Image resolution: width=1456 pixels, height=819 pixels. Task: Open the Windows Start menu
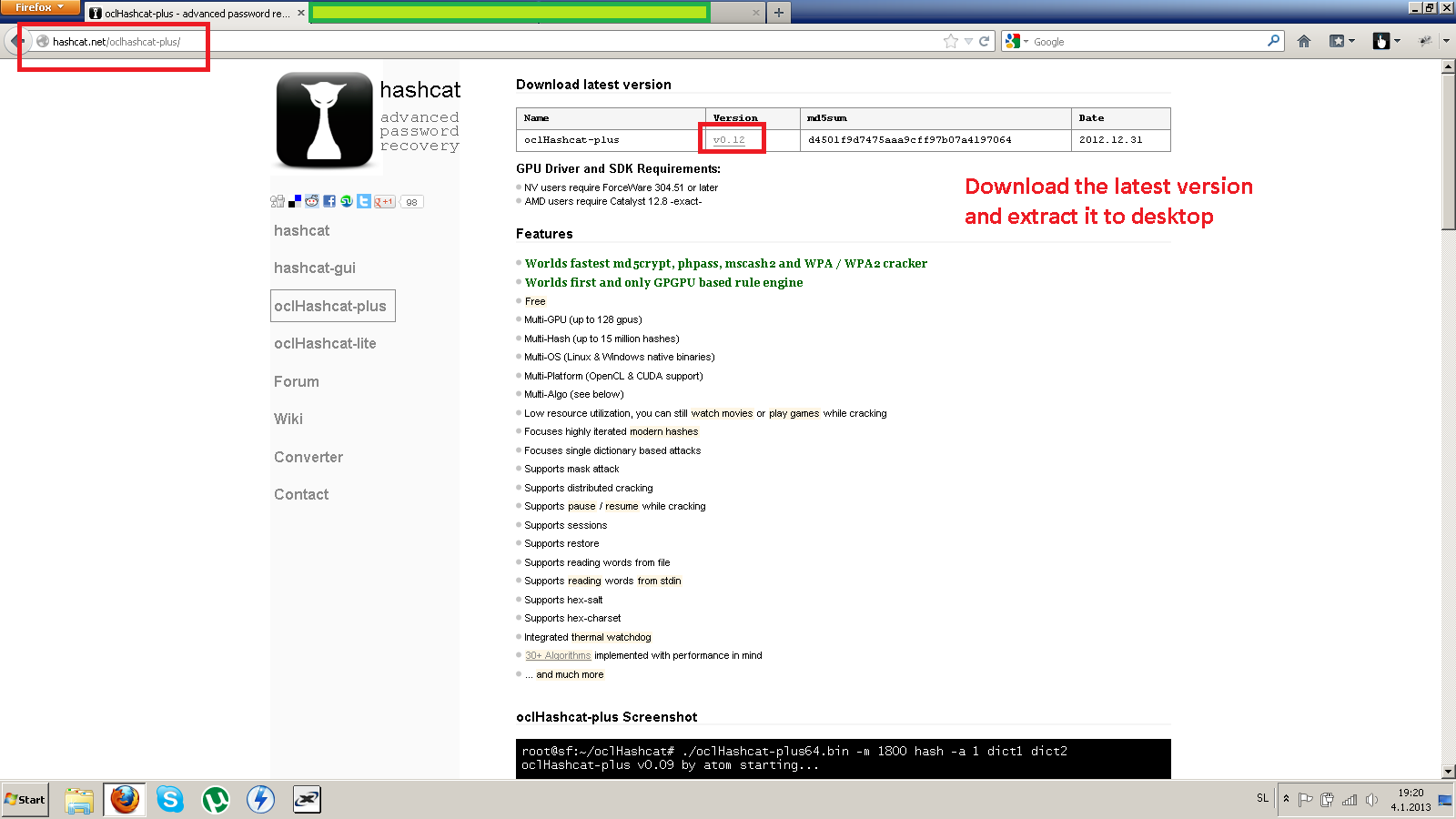tap(25, 800)
